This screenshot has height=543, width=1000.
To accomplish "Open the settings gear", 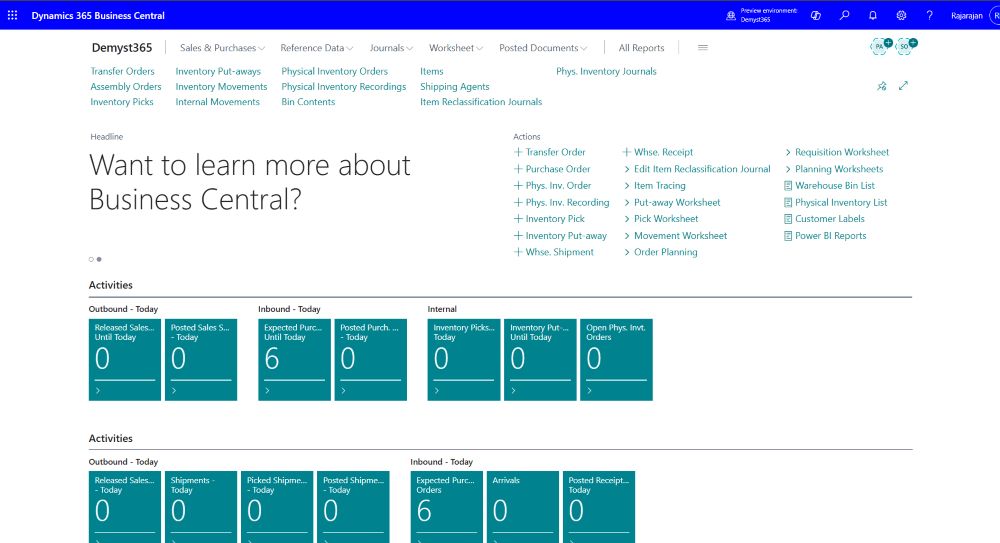I will click(901, 15).
